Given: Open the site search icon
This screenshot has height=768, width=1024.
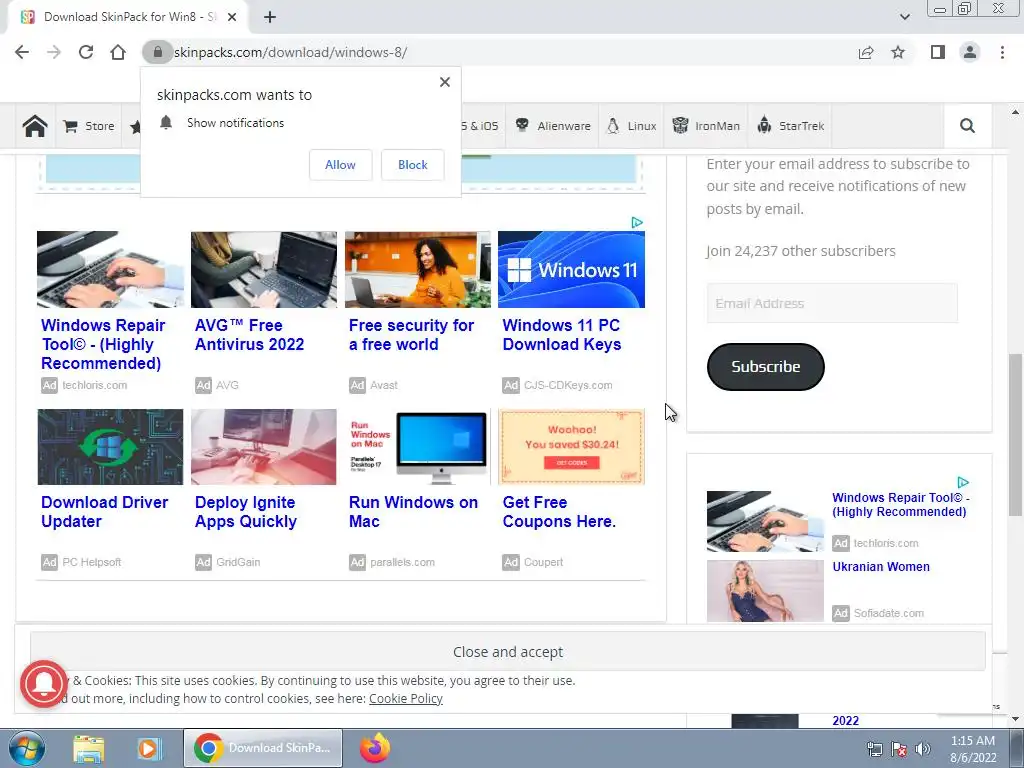Looking at the screenshot, I should [967, 125].
